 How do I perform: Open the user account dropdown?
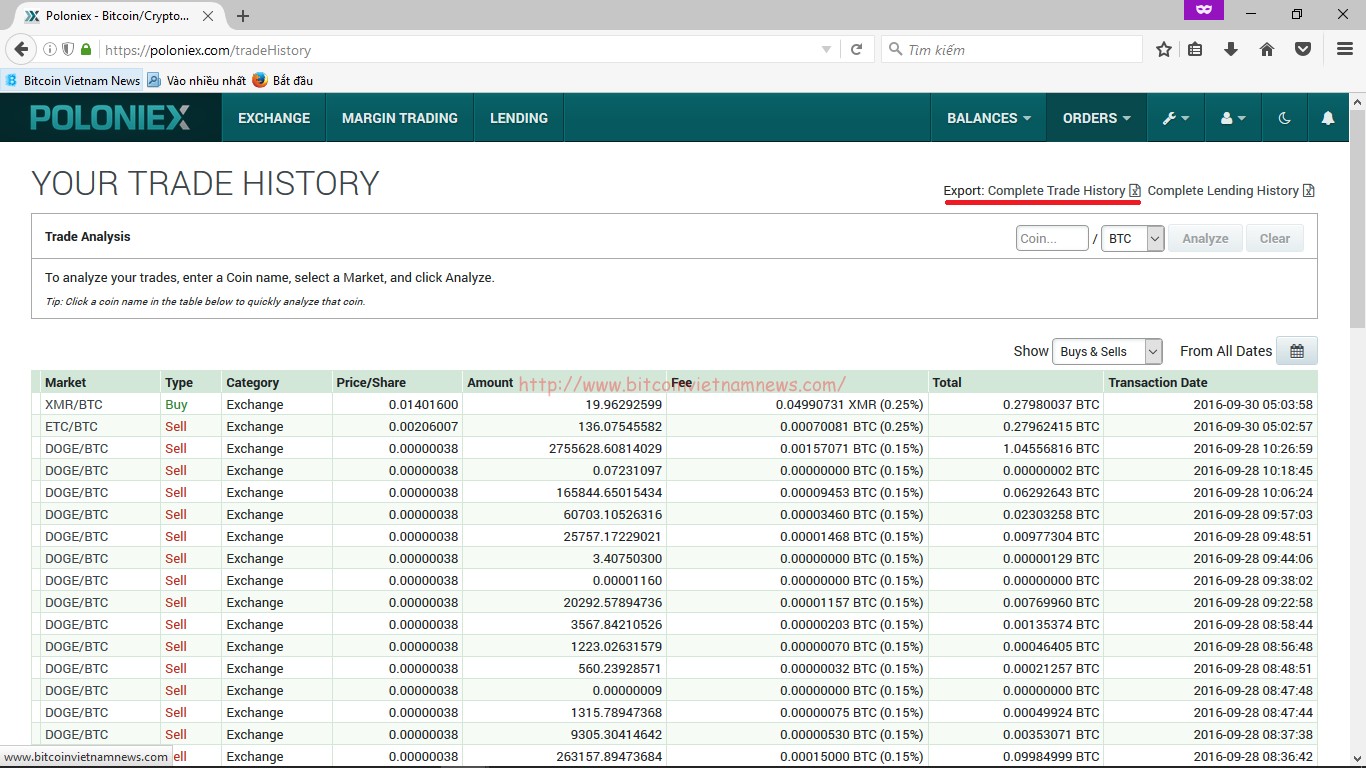[1234, 118]
